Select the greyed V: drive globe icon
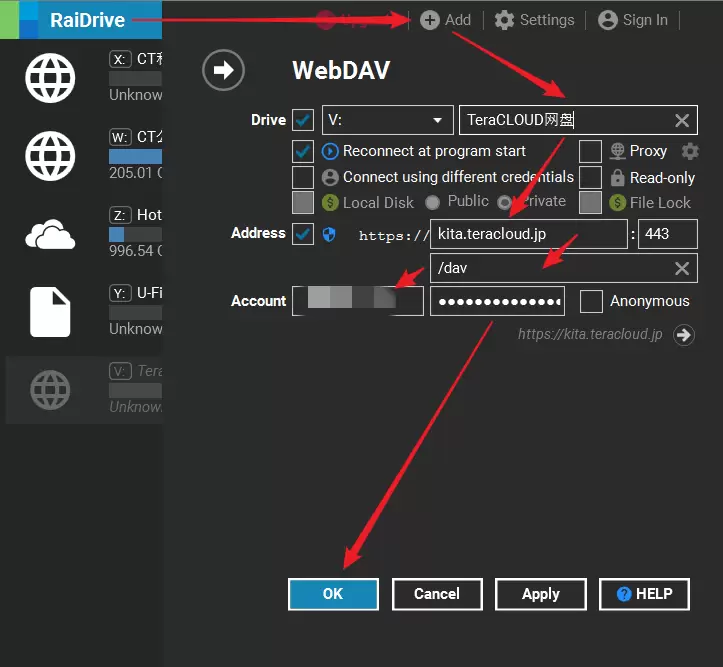 pyautogui.click(x=50, y=390)
